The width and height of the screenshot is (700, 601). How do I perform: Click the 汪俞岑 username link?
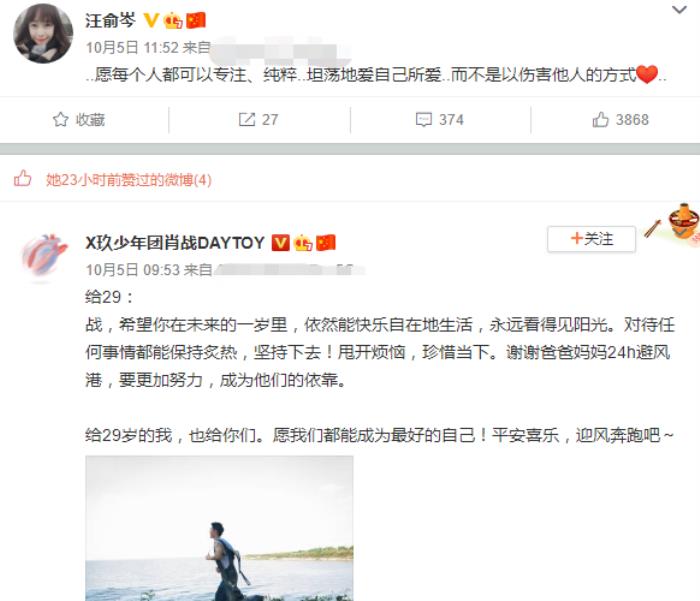coord(110,21)
